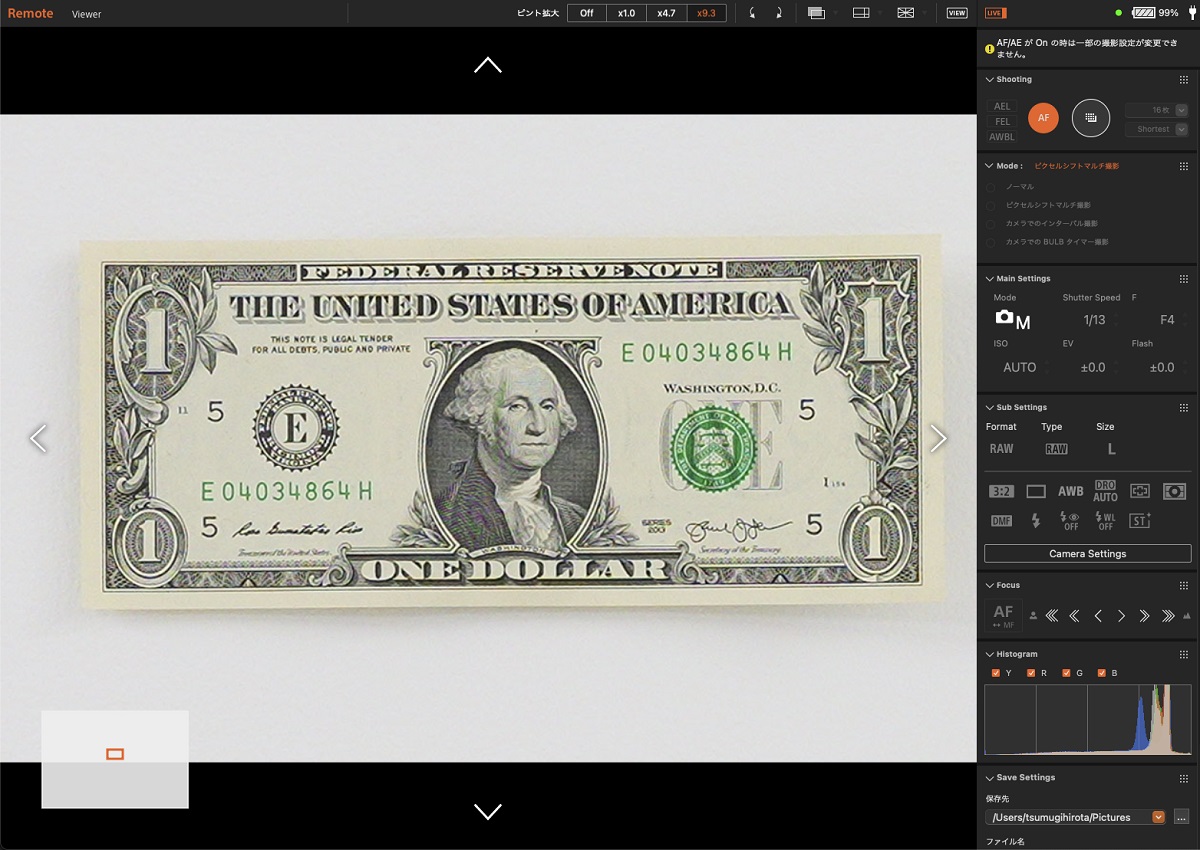
Task: Click the DRO AUTO icon
Action: click(1105, 491)
